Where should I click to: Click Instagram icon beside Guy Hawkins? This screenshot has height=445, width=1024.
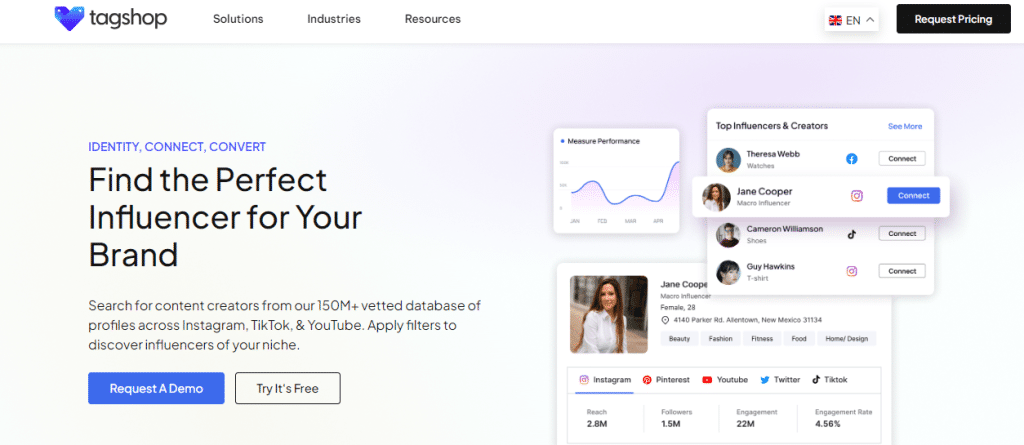click(852, 271)
